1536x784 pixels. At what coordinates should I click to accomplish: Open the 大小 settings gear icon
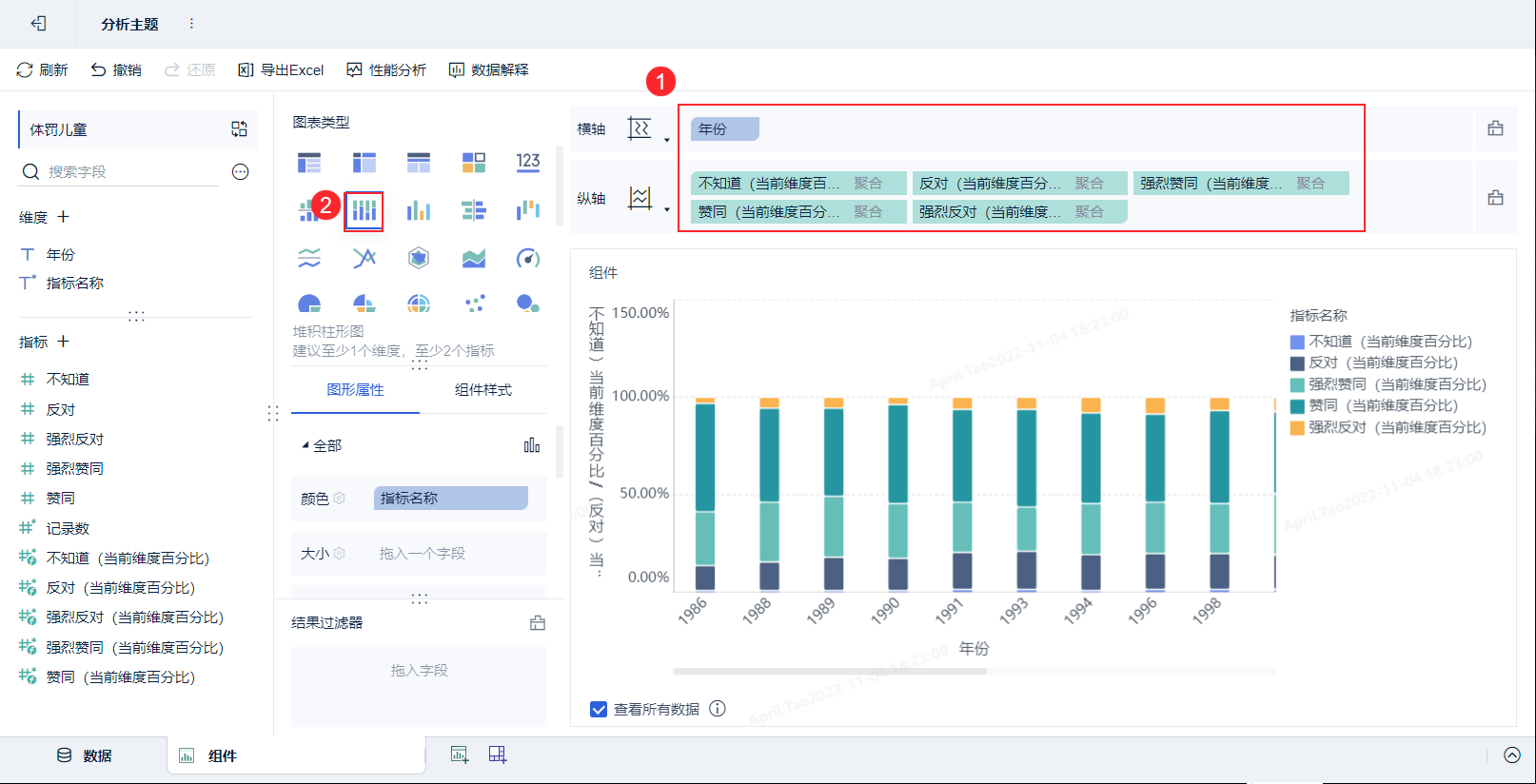pos(340,554)
